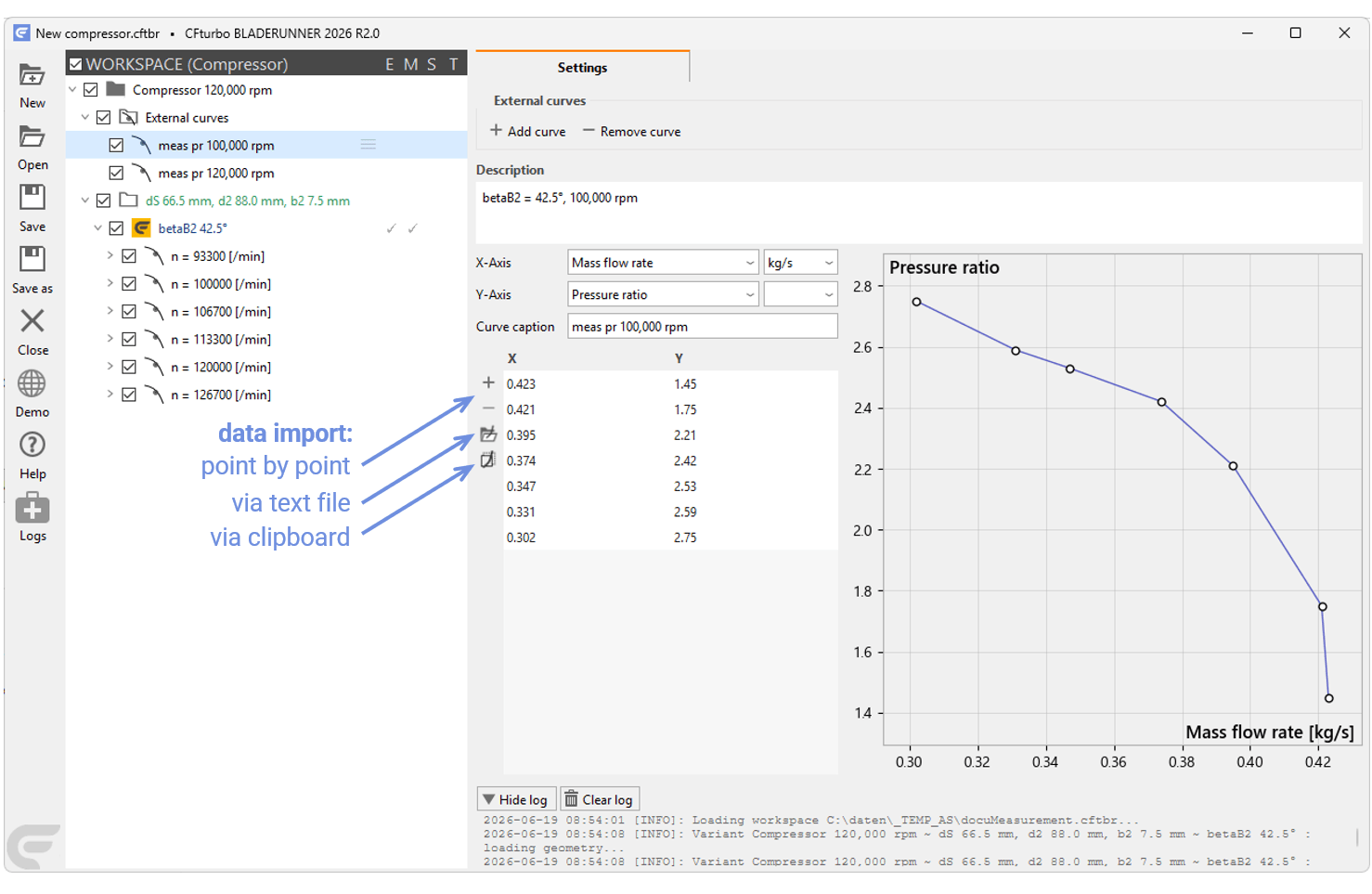Remove a data point with the minus icon
Viewport: 1372px width, 894px height.
pos(488,408)
